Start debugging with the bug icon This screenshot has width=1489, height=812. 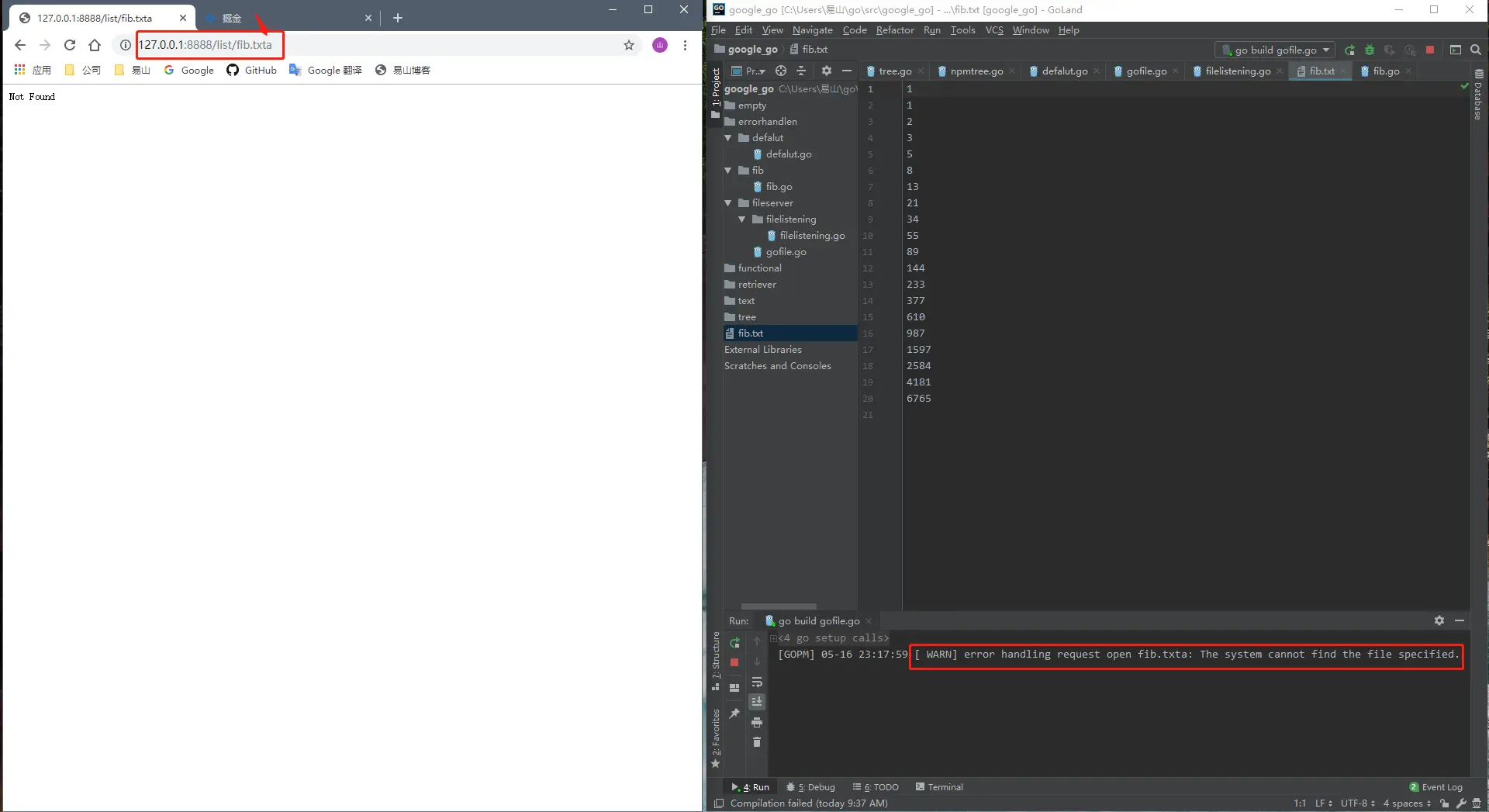click(x=1370, y=50)
